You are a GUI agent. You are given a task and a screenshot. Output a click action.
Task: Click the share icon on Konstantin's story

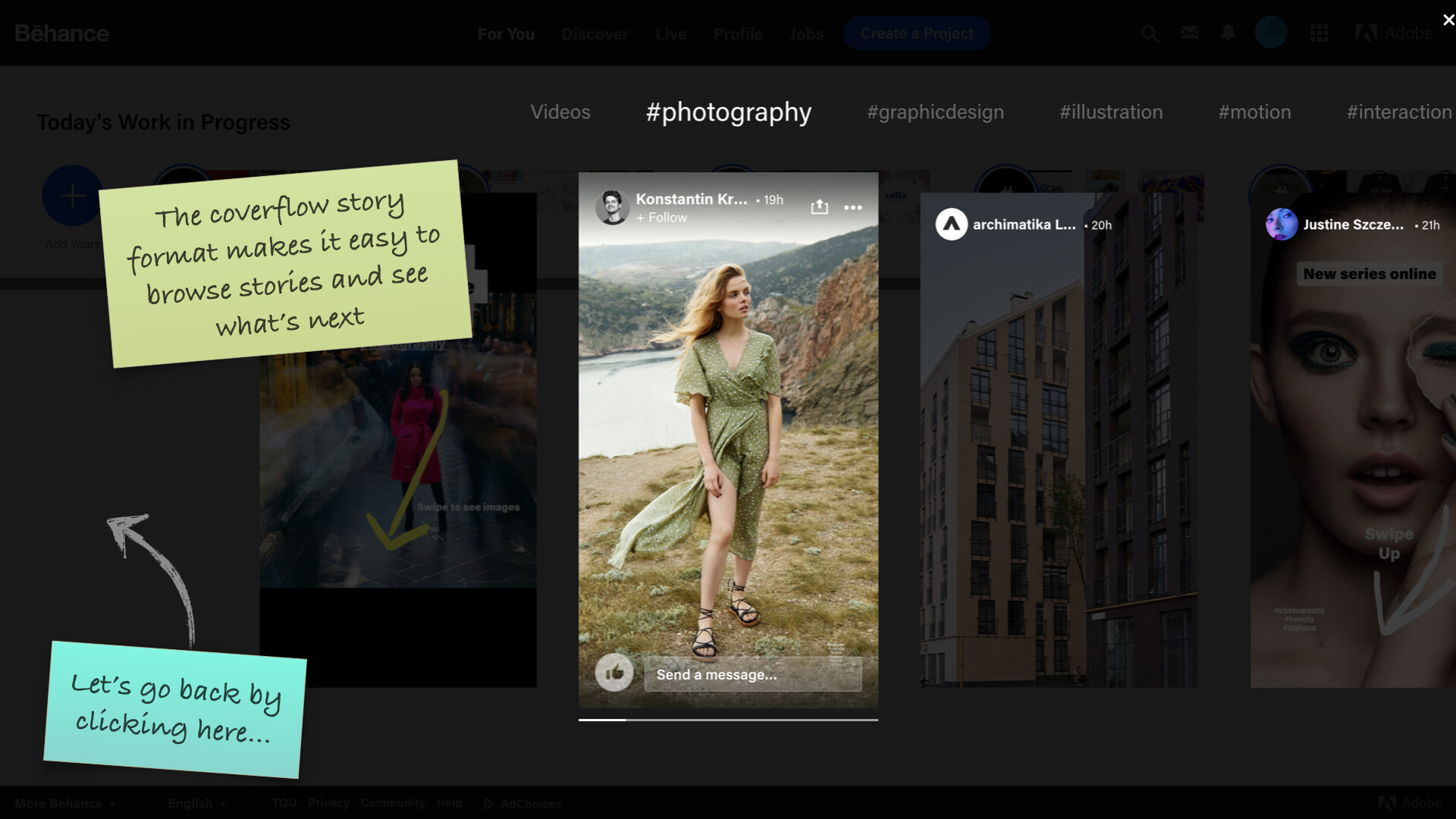point(819,207)
